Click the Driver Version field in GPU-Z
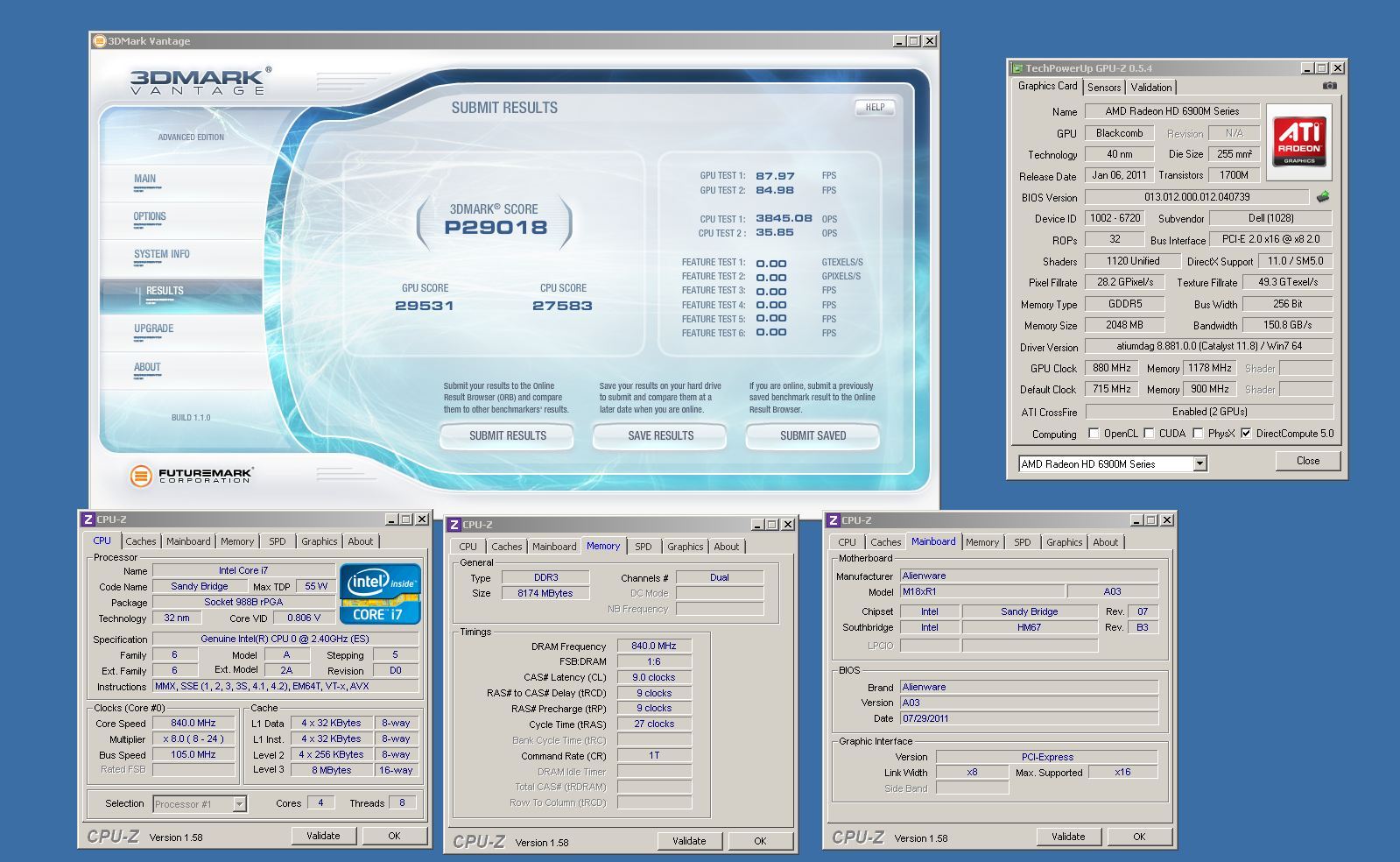This screenshot has height=862, width=1400. pyautogui.click(x=1208, y=346)
